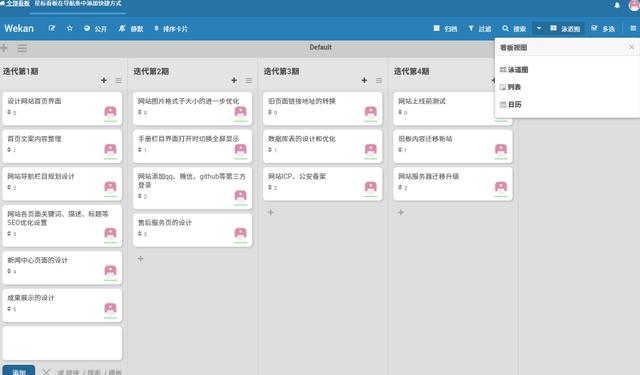Cancel new card with X icon
The width and height of the screenshot is (640, 375).
point(46,372)
